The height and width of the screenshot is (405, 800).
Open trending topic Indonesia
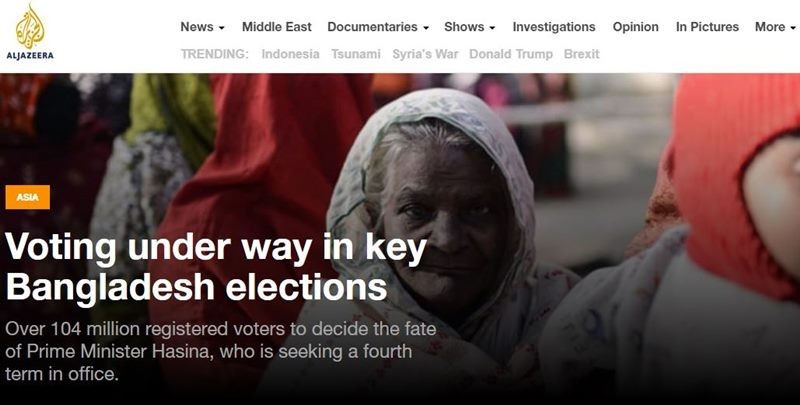click(x=290, y=54)
